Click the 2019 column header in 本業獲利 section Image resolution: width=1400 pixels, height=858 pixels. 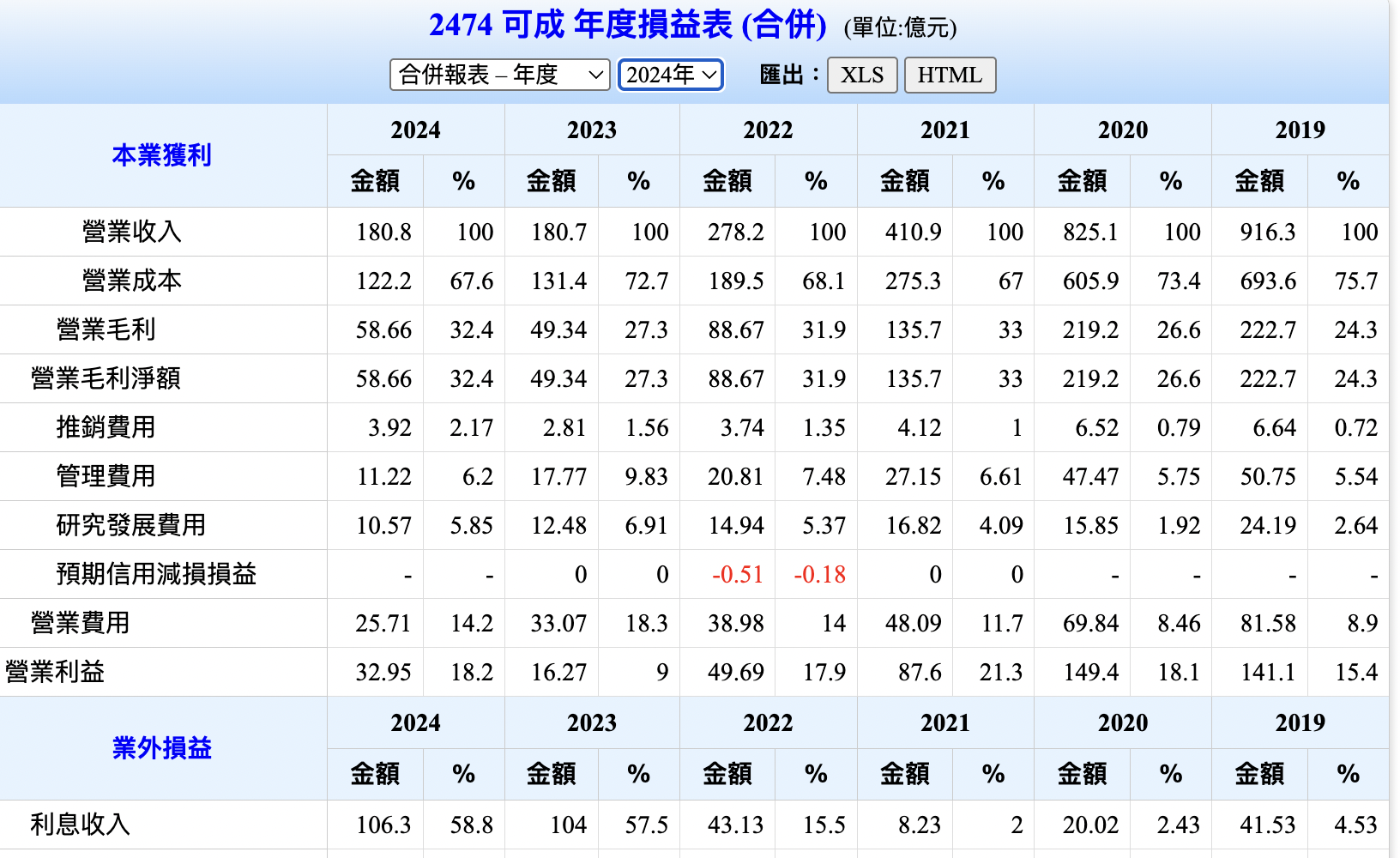[x=1300, y=130]
